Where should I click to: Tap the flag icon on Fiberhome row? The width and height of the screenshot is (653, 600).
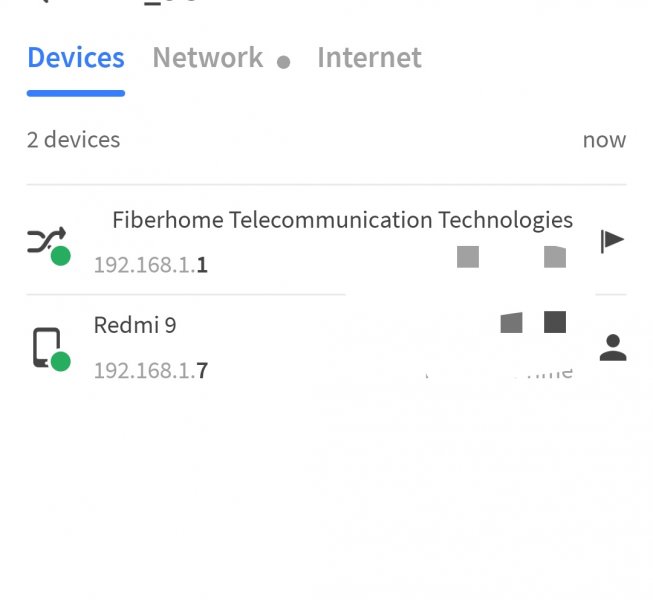point(612,241)
